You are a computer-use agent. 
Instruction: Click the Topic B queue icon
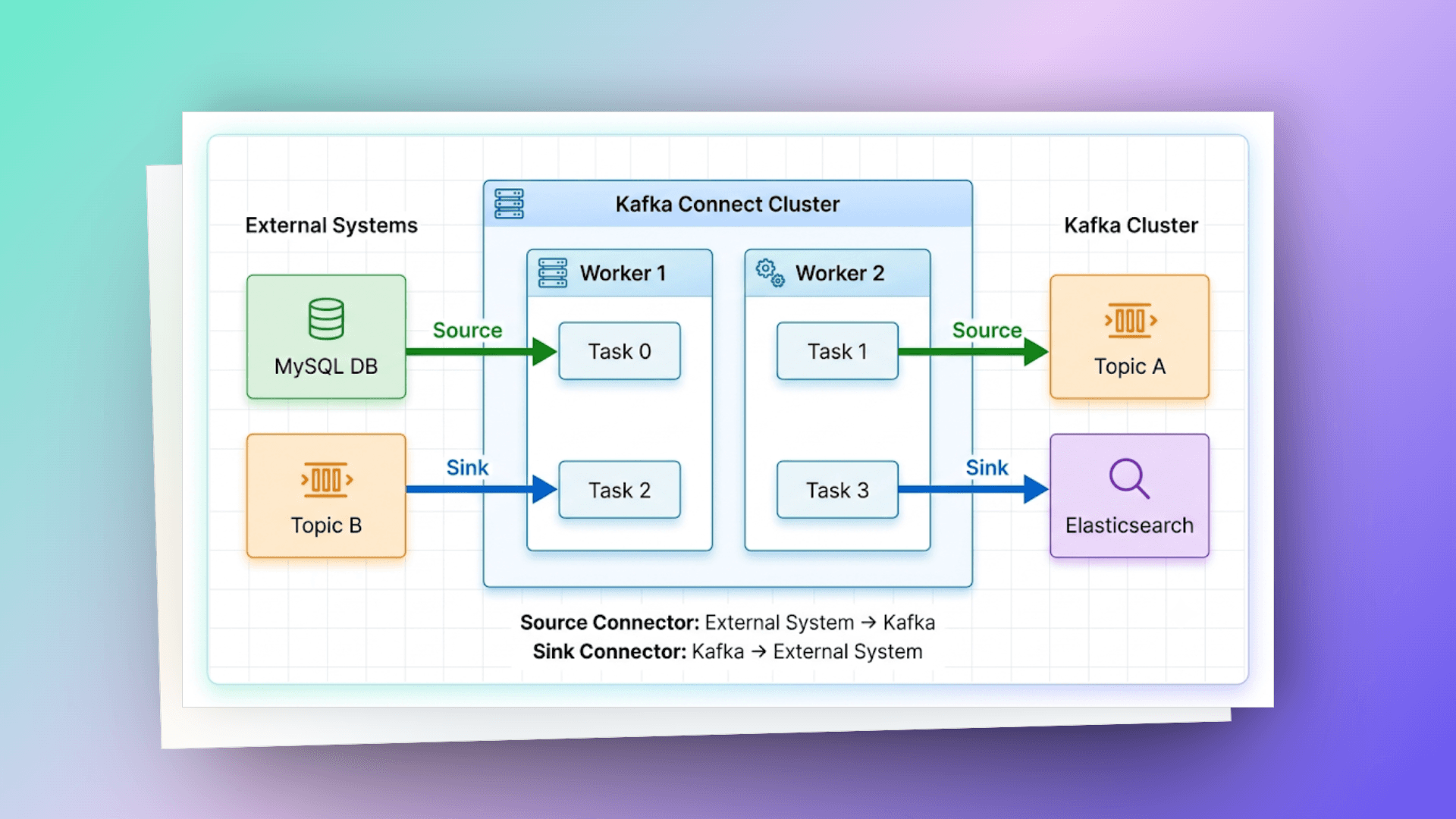(x=326, y=480)
